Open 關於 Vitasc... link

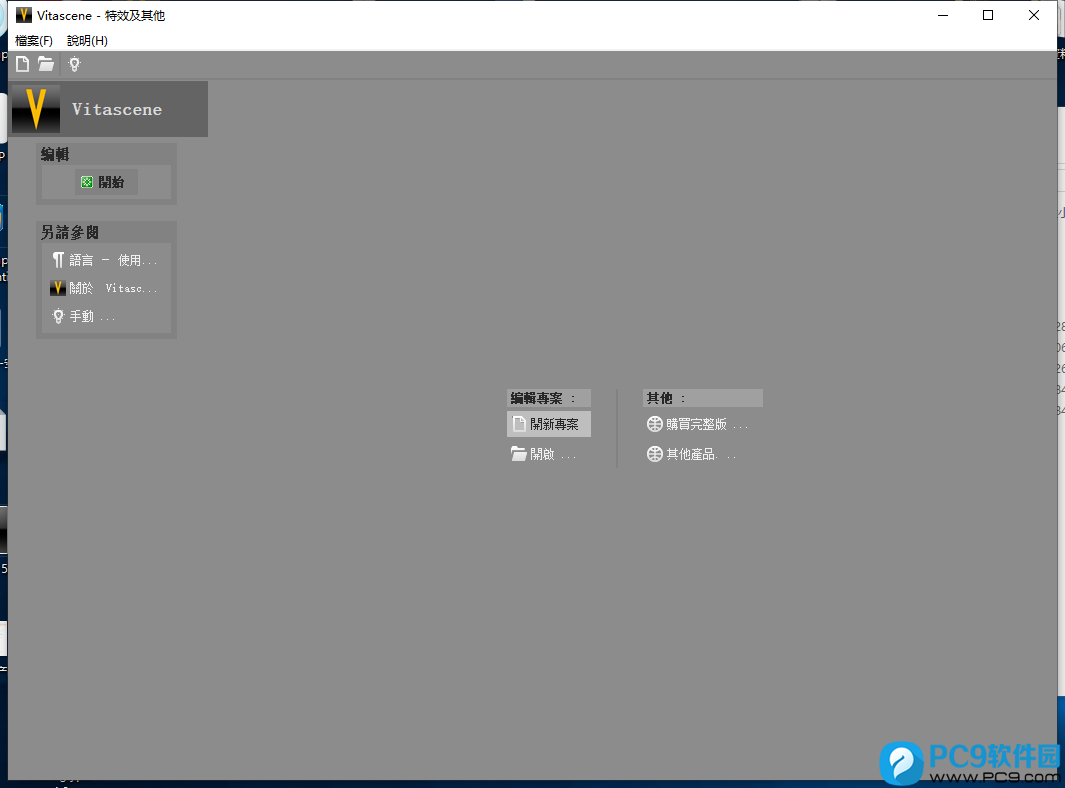point(105,288)
